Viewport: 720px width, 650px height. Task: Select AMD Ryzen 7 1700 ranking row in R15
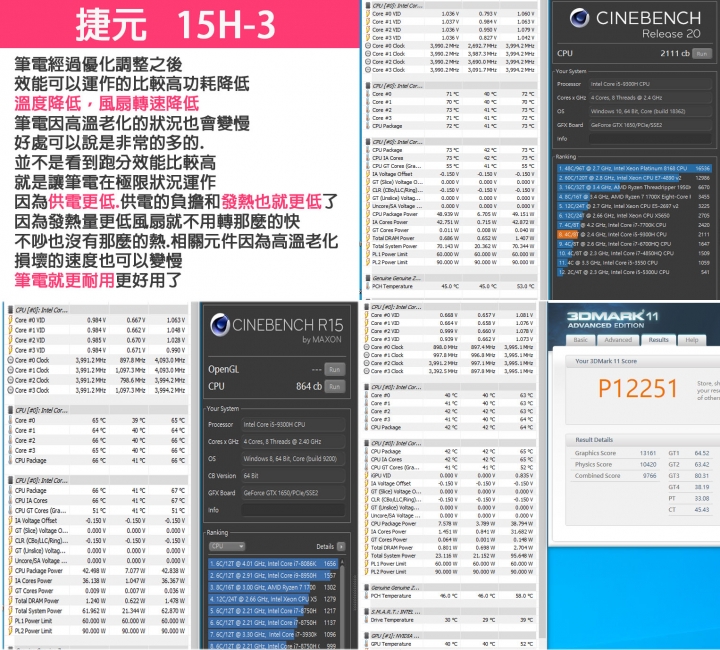pos(273,587)
